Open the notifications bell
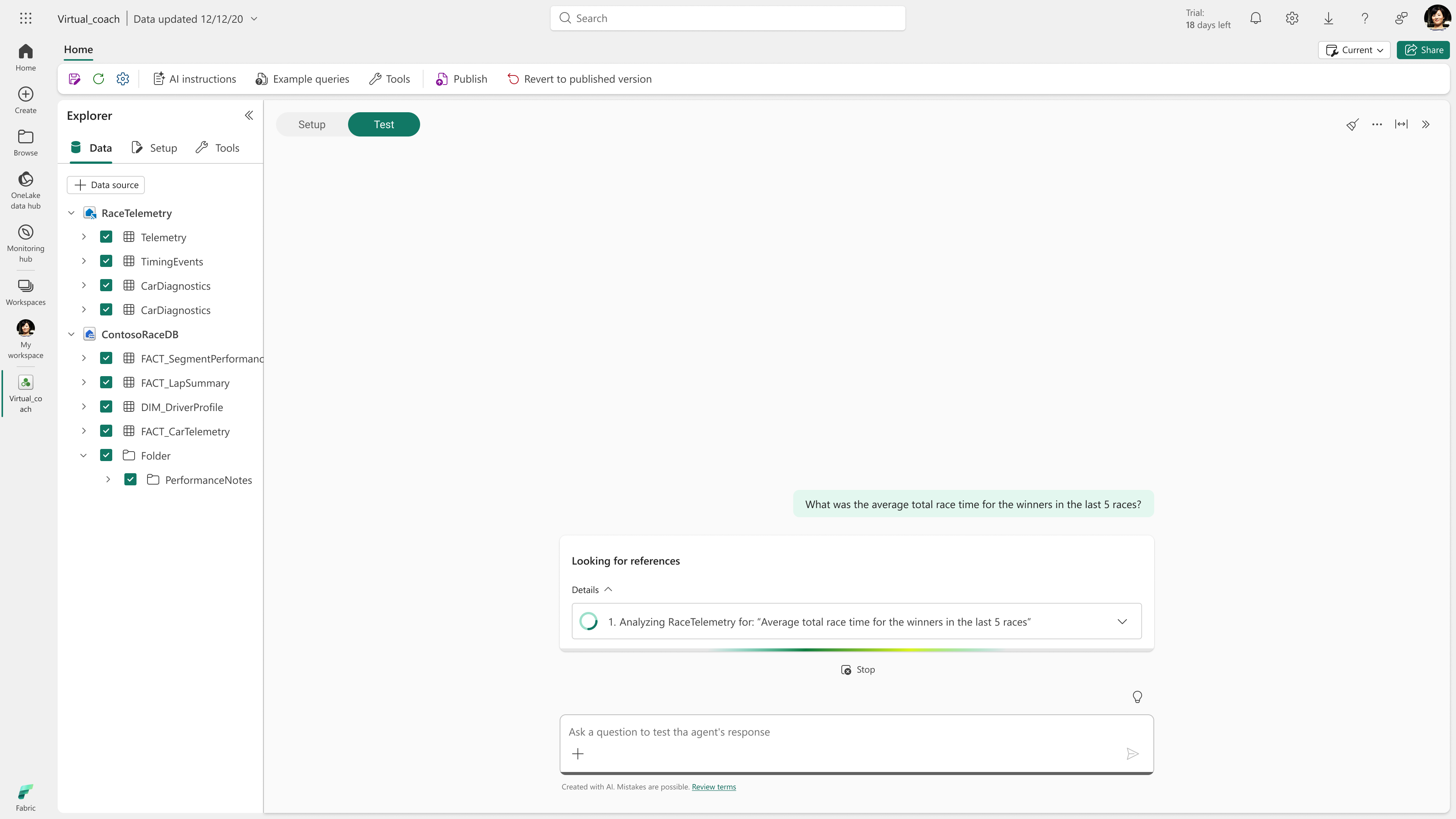Image resolution: width=1456 pixels, height=819 pixels. (1255, 19)
